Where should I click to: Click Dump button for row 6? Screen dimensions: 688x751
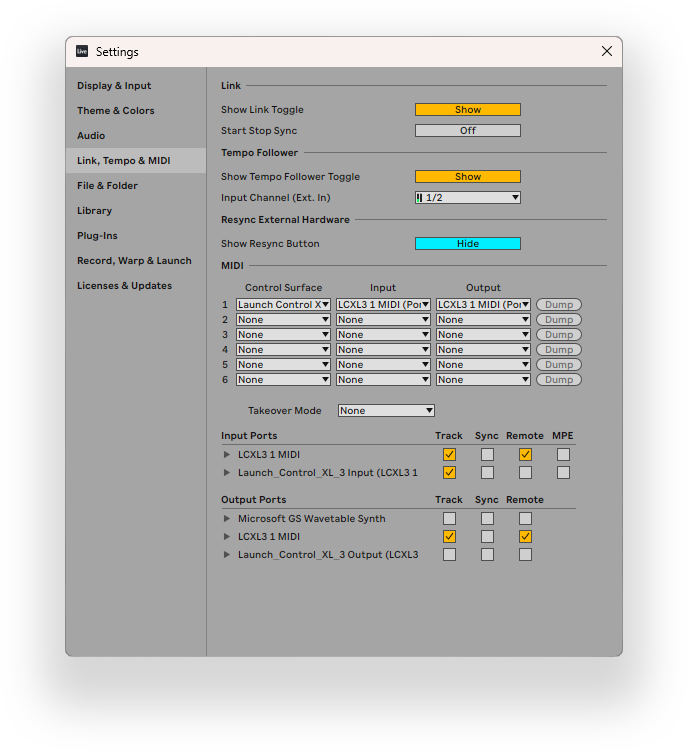pos(559,380)
